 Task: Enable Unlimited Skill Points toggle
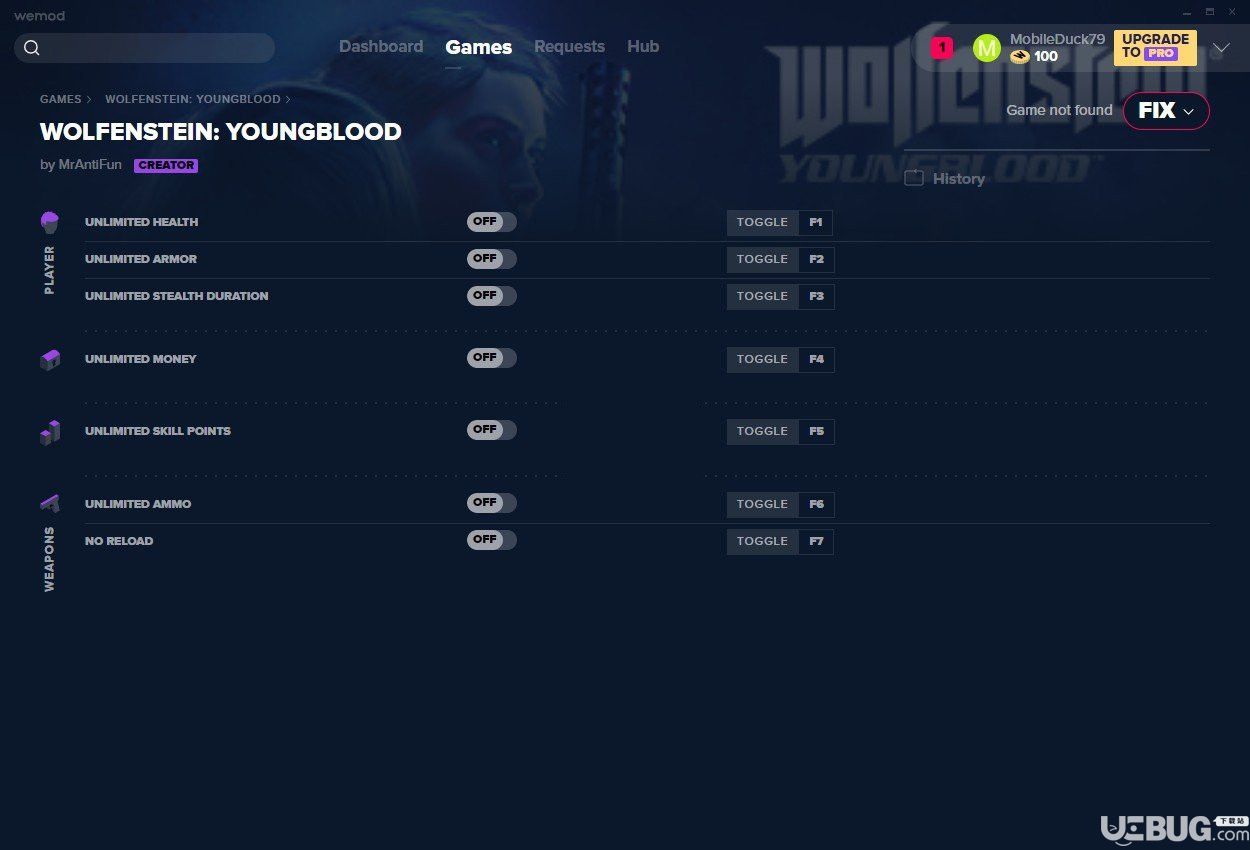click(492, 430)
